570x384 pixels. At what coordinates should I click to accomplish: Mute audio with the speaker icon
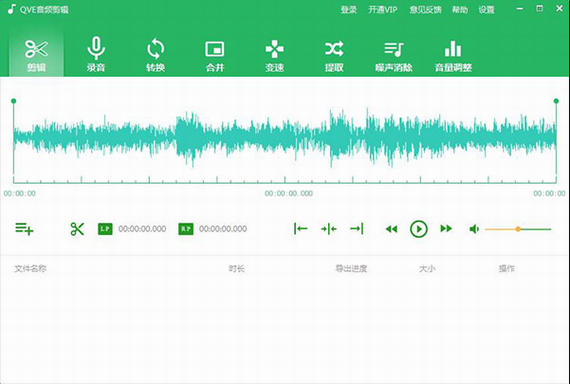coord(474,229)
